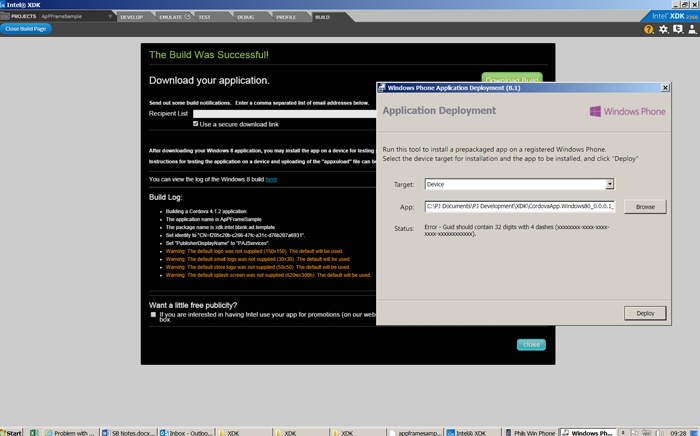Image resolution: width=700 pixels, height=436 pixels.
Task: Open the settings gear icon
Action: tap(663, 30)
